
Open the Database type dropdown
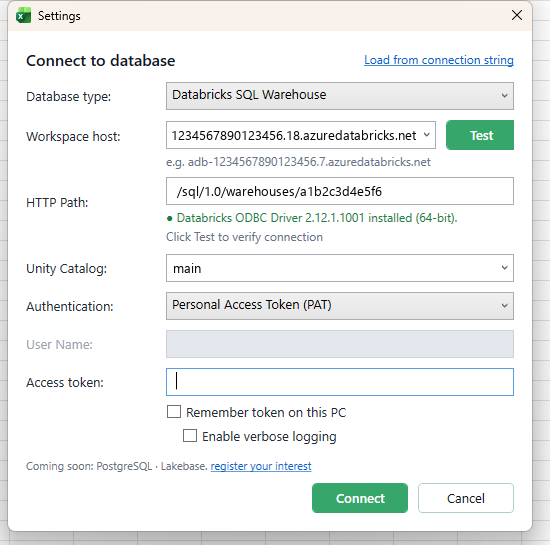[x=340, y=96]
